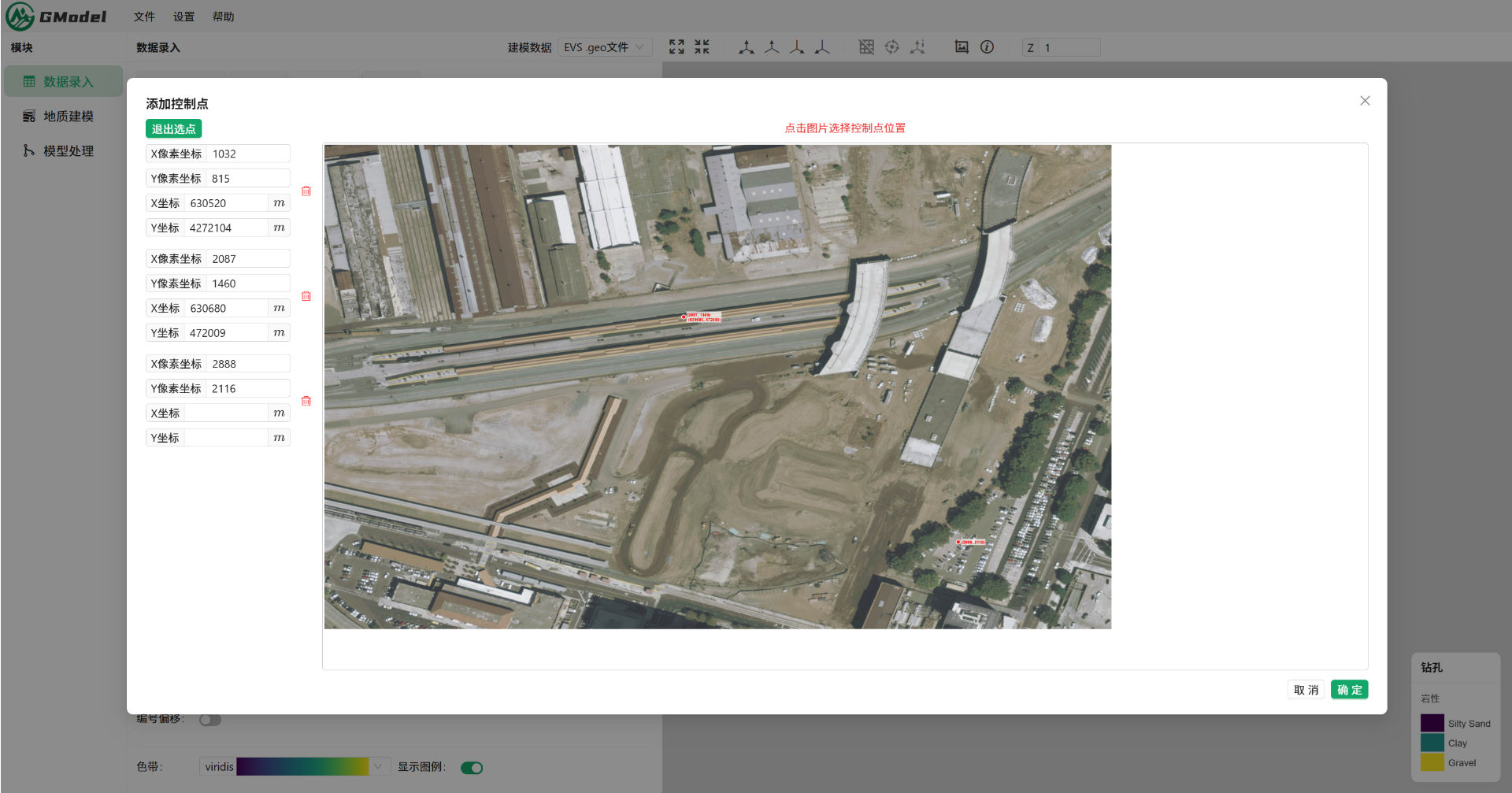Viewport: 1512px width, 793px height.
Task: Select 地质建模 module in sidebar
Action: pyautogui.click(x=68, y=117)
